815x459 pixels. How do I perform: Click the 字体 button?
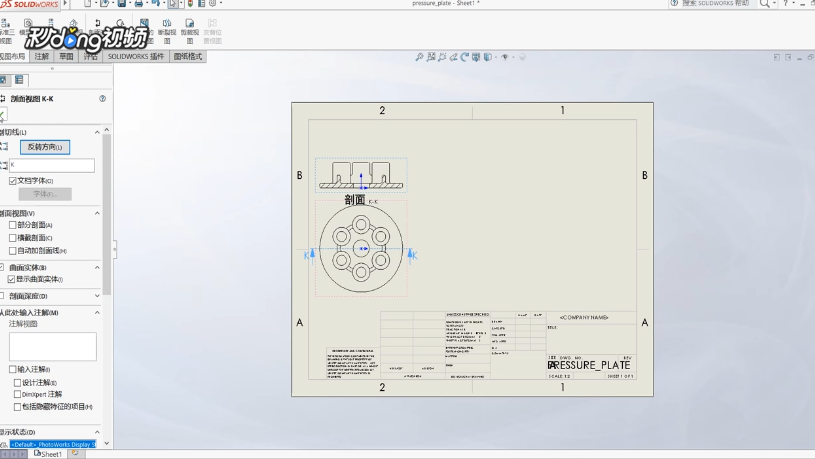(x=45, y=194)
